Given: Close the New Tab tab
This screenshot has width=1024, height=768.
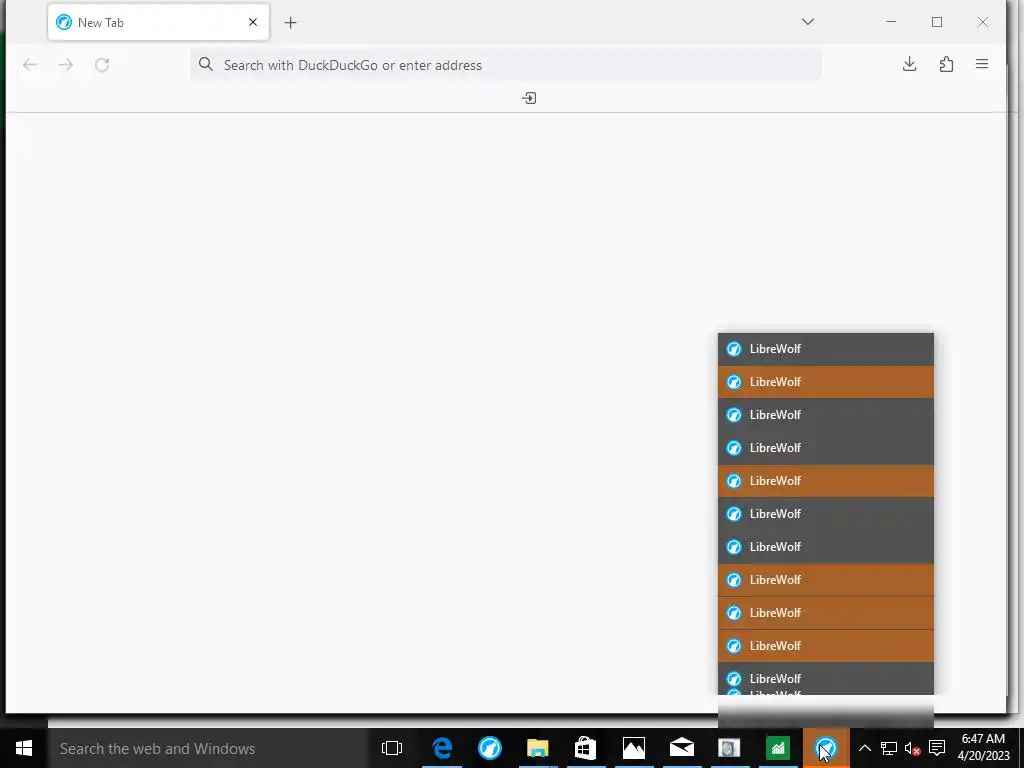Looking at the screenshot, I should pyautogui.click(x=253, y=22).
